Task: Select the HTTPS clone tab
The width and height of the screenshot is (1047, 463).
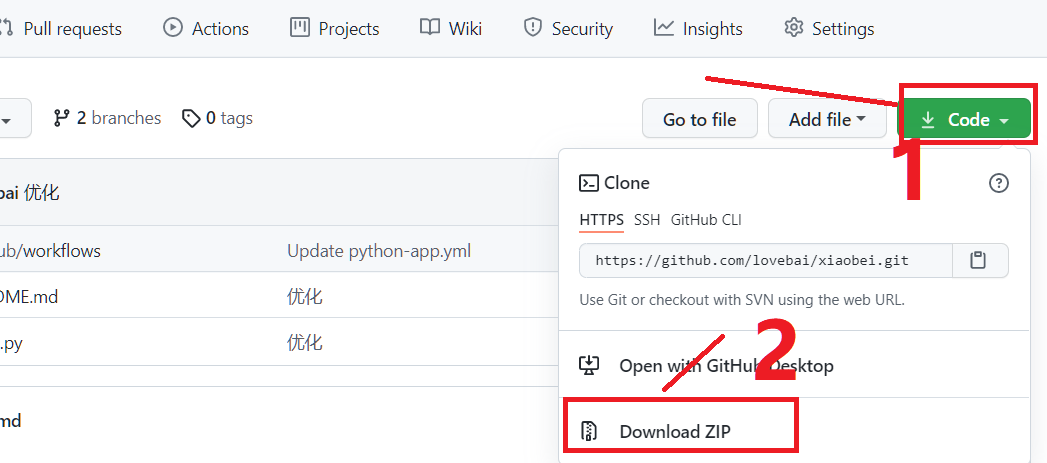Action: pyautogui.click(x=602, y=220)
